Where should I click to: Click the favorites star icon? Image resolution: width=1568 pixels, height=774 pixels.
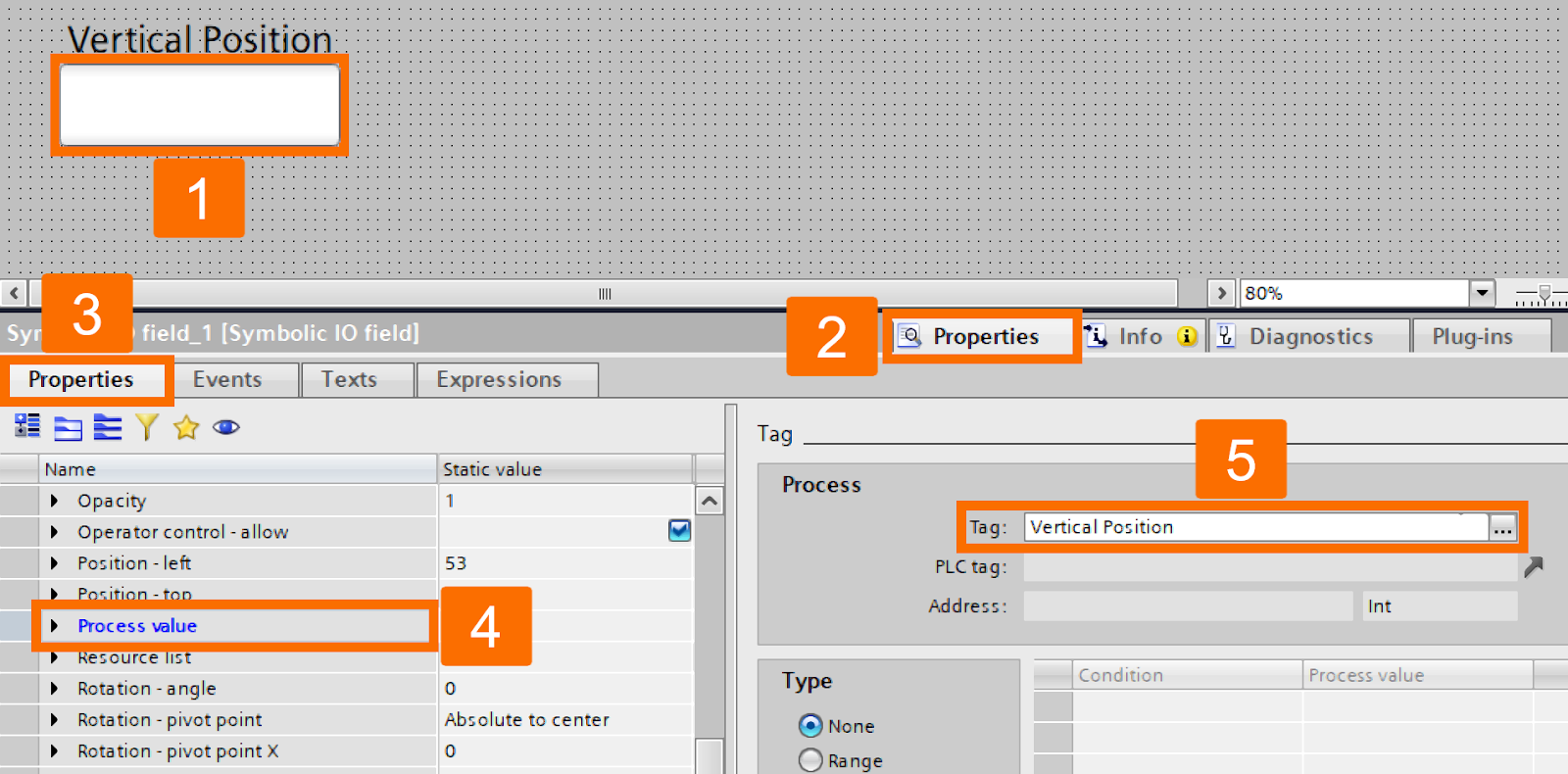[x=186, y=427]
